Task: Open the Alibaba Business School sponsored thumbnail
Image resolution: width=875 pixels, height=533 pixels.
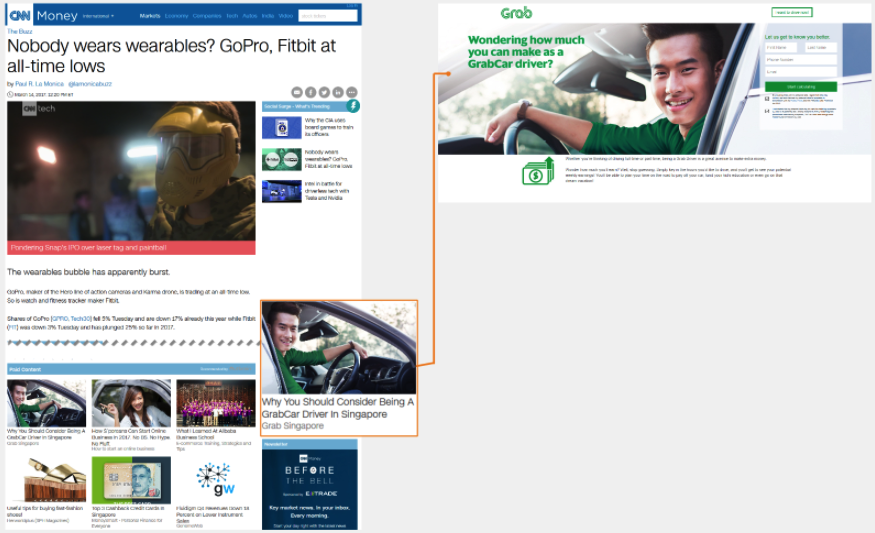Action: pyautogui.click(x=216, y=403)
